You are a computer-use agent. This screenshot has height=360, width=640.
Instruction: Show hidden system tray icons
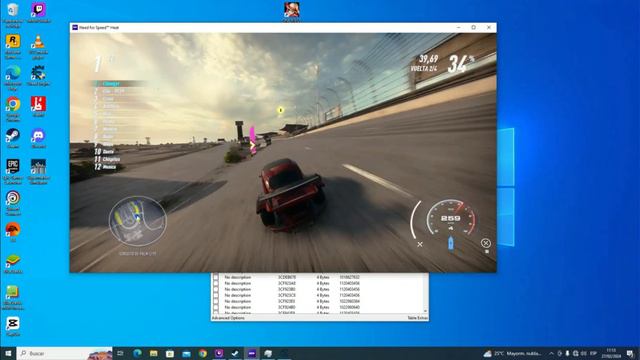[551, 353]
